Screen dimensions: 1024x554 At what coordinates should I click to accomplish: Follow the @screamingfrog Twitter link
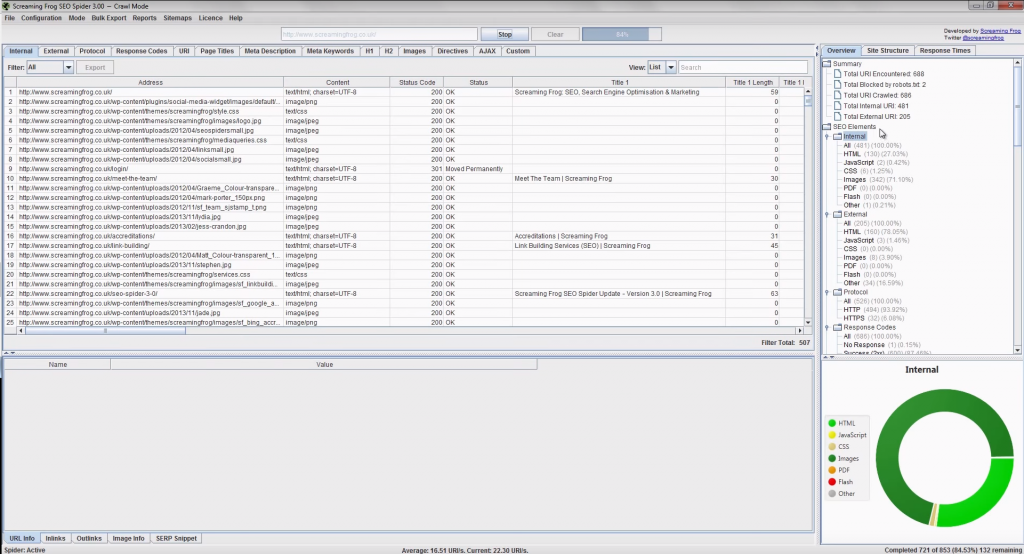pyautogui.click(x=983, y=38)
